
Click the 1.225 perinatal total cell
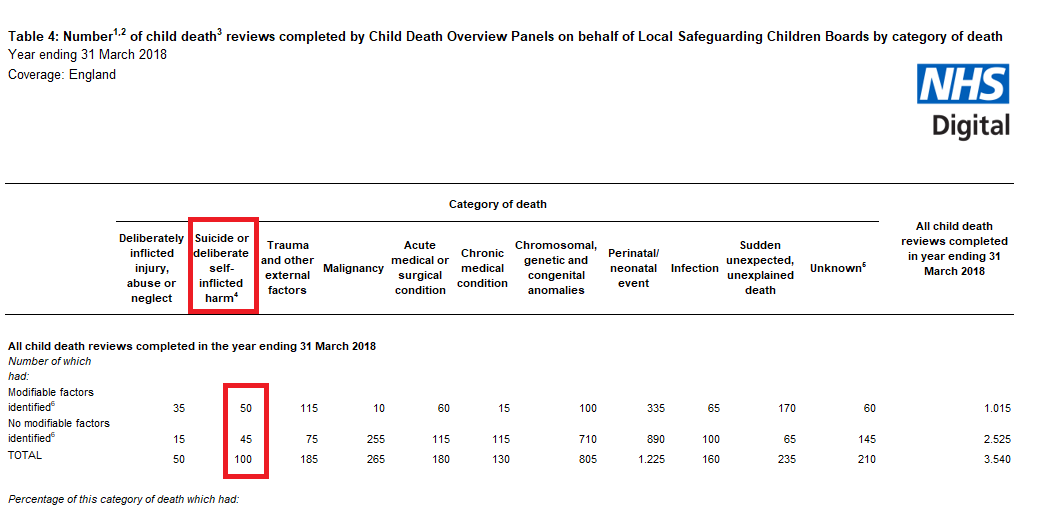click(649, 460)
